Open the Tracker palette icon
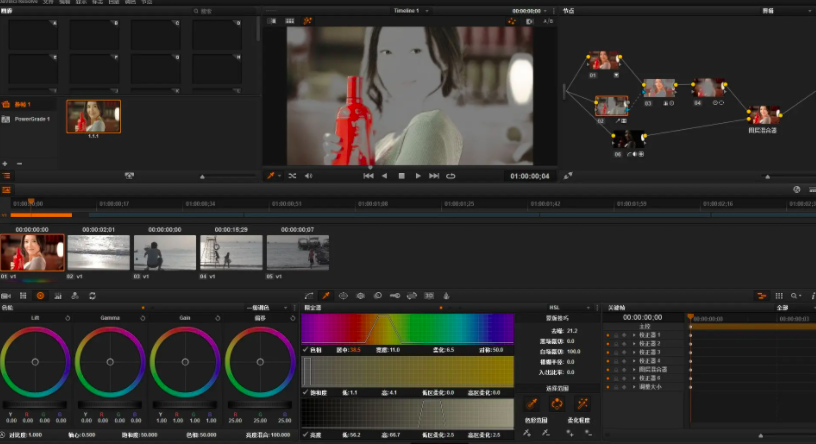The image size is (816, 444). pos(361,296)
